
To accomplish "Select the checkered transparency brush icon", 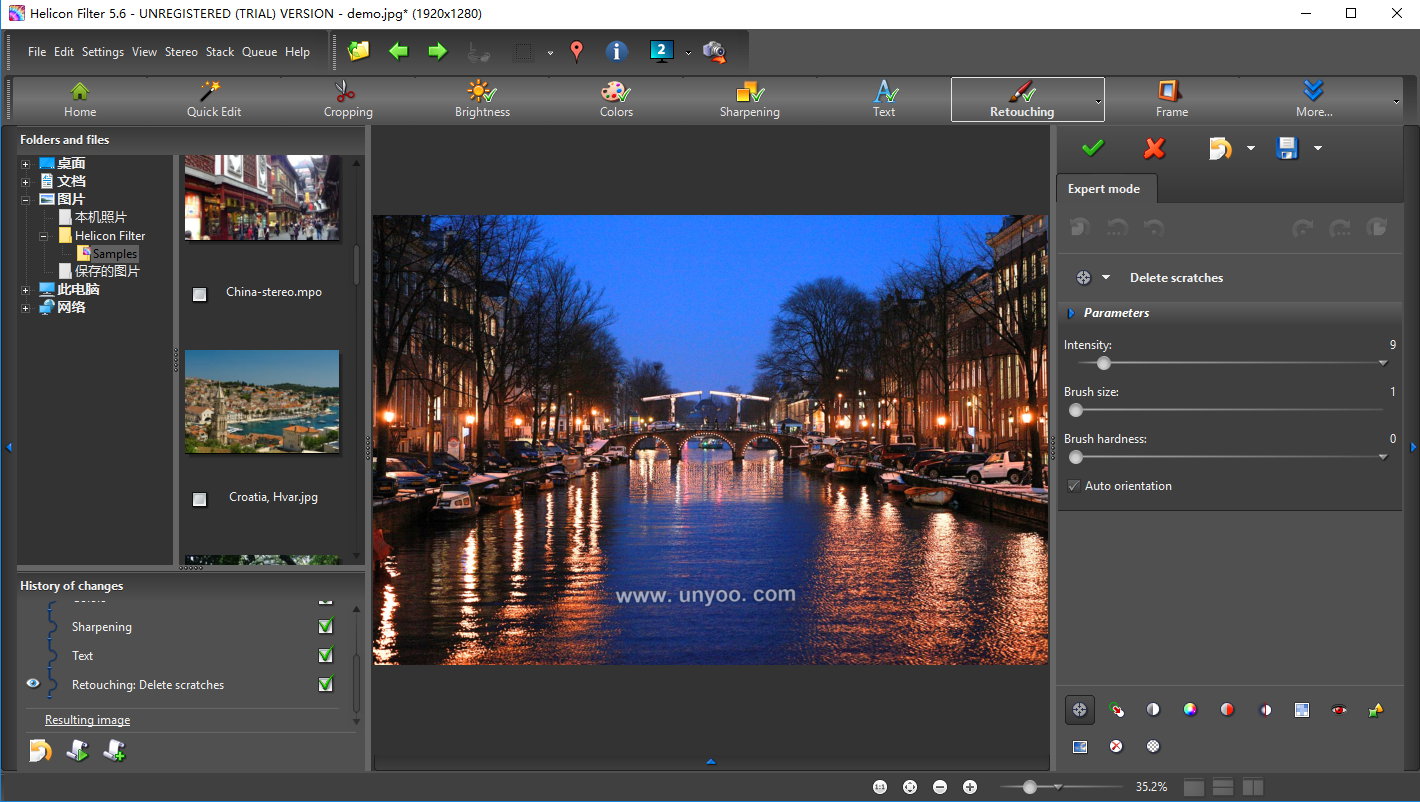I will point(1153,746).
